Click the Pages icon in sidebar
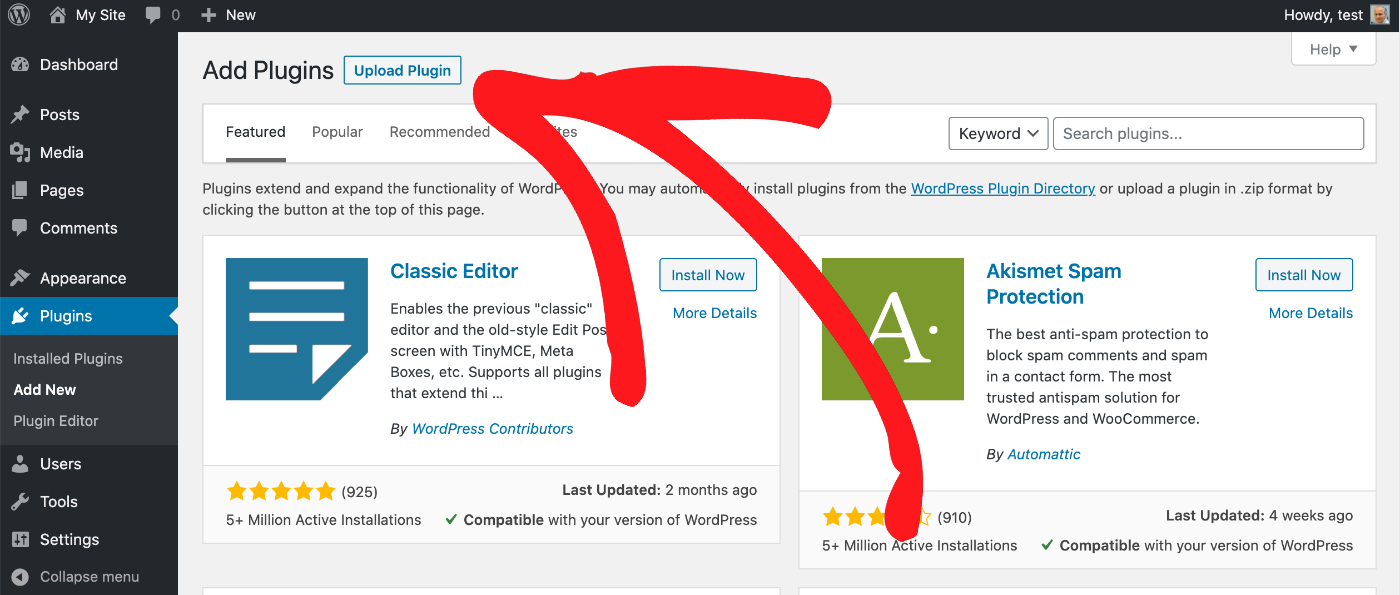 tap(20, 191)
